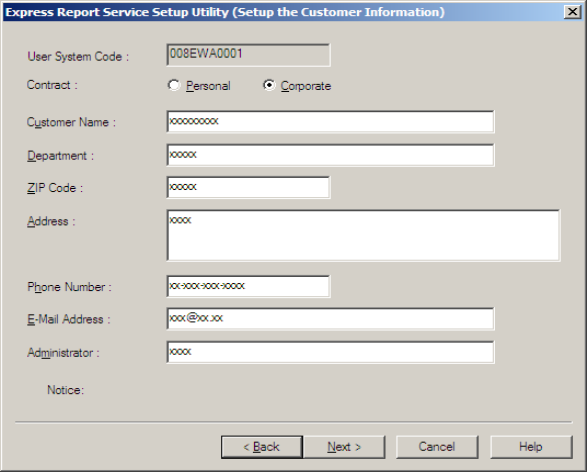Click the Phone Number field

248,286
